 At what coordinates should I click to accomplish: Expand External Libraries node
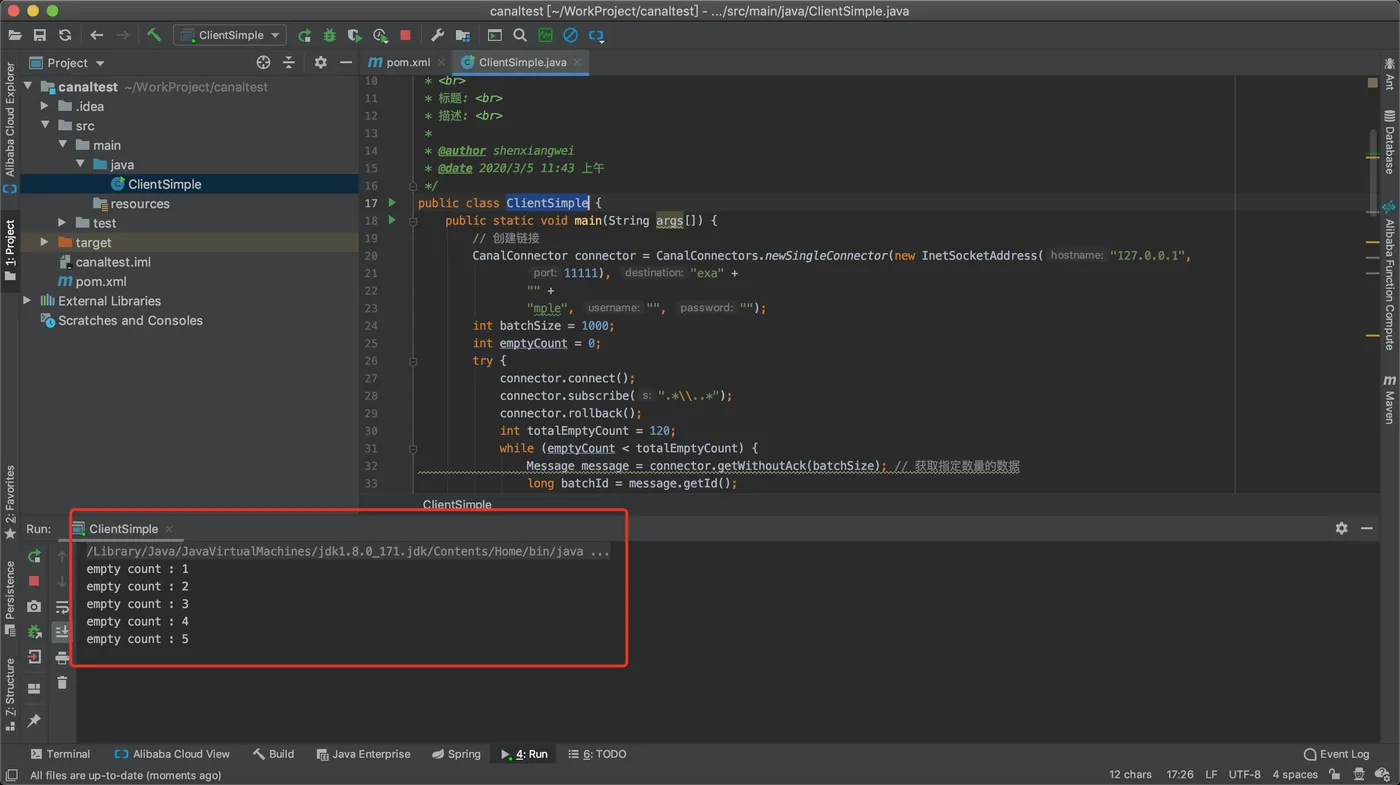click(27, 301)
